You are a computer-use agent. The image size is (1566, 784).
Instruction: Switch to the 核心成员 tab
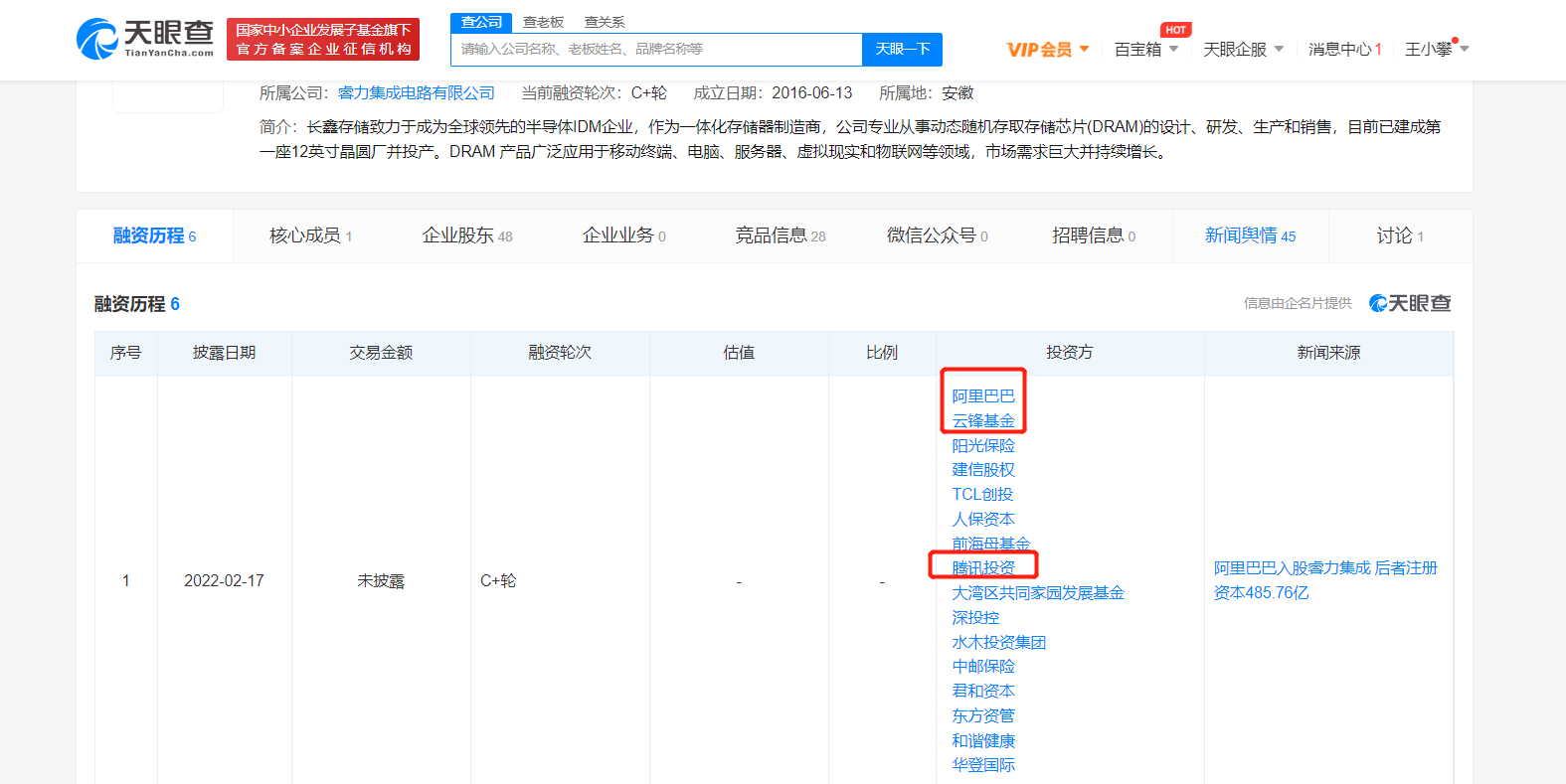310,235
